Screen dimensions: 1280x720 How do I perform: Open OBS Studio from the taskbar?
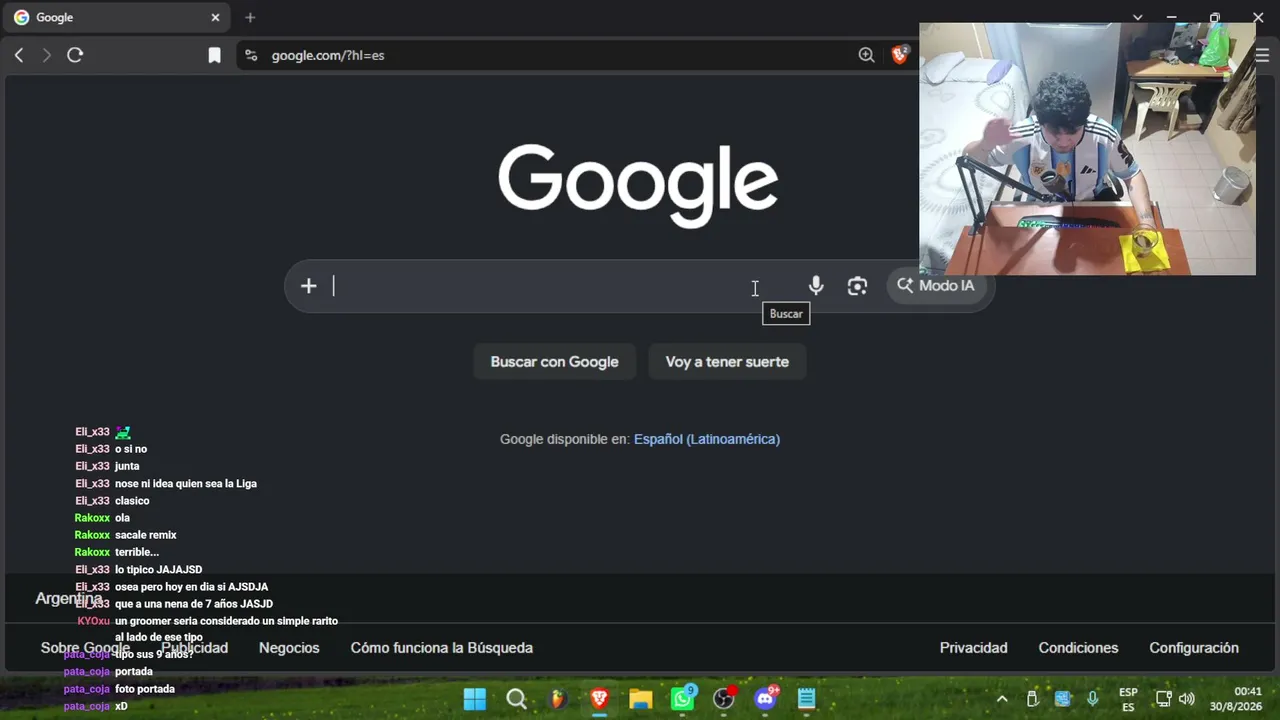724,698
